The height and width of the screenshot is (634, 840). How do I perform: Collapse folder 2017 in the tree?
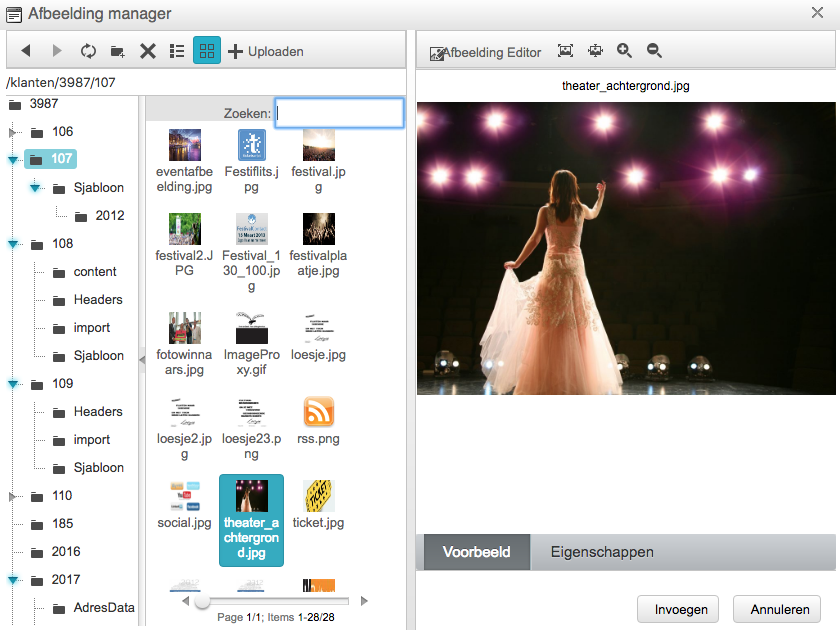pyautogui.click(x=13, y=580)
